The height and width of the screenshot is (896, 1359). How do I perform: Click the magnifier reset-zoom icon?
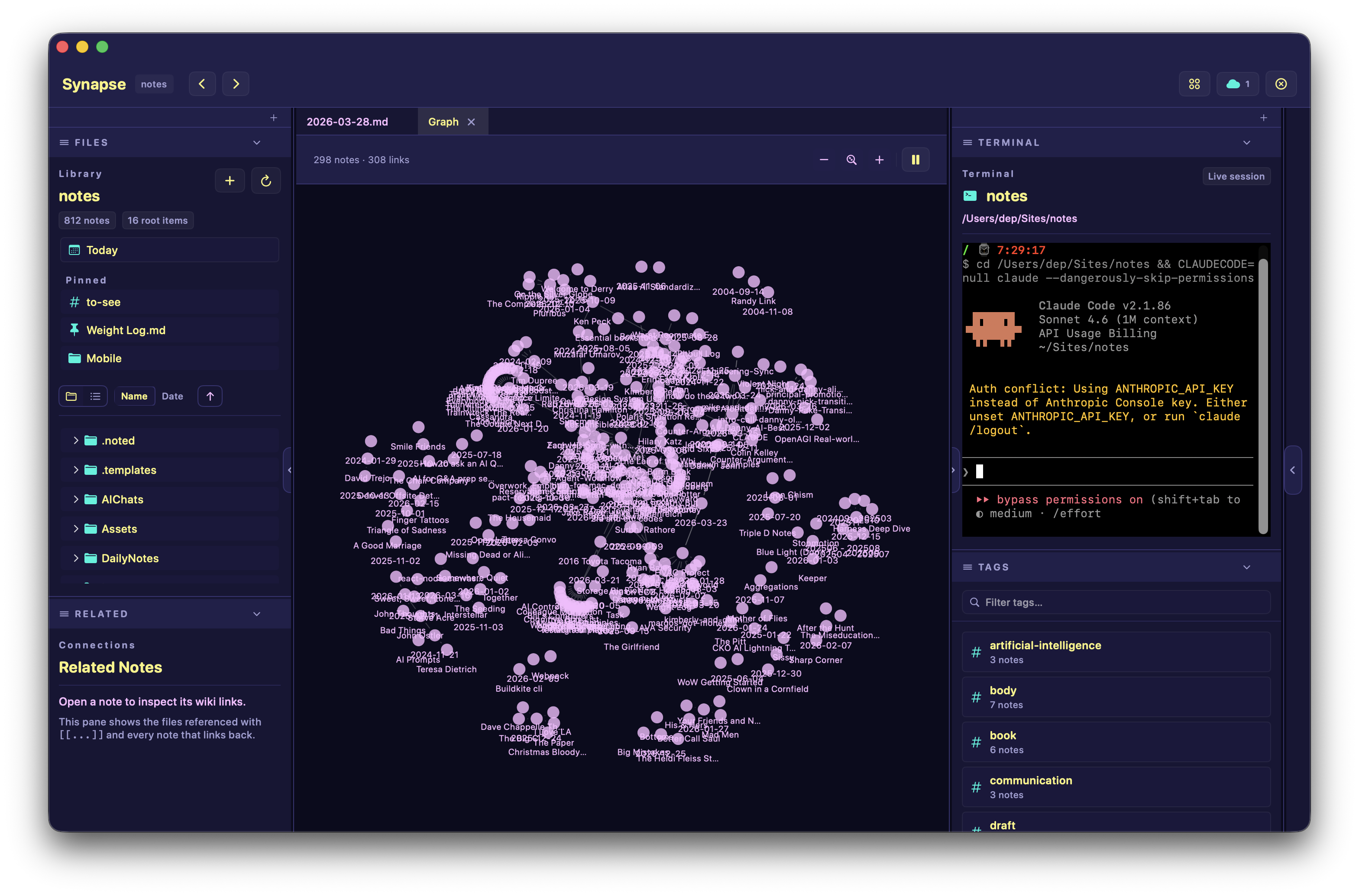851,160
